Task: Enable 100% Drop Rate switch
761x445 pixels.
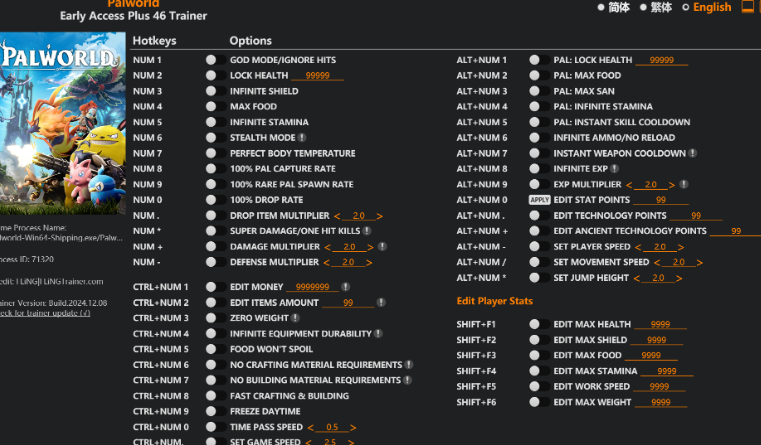Action: (x=215, y=199)
